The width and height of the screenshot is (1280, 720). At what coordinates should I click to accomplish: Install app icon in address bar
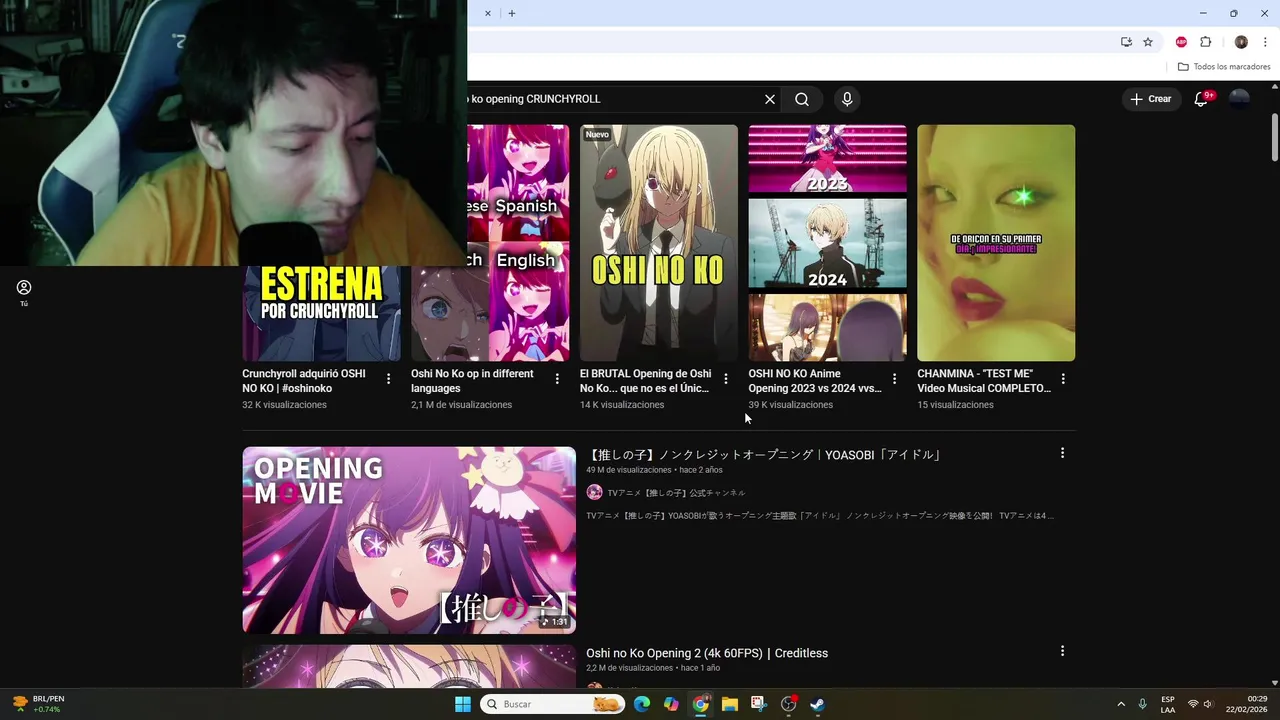tap(1126, 42)
